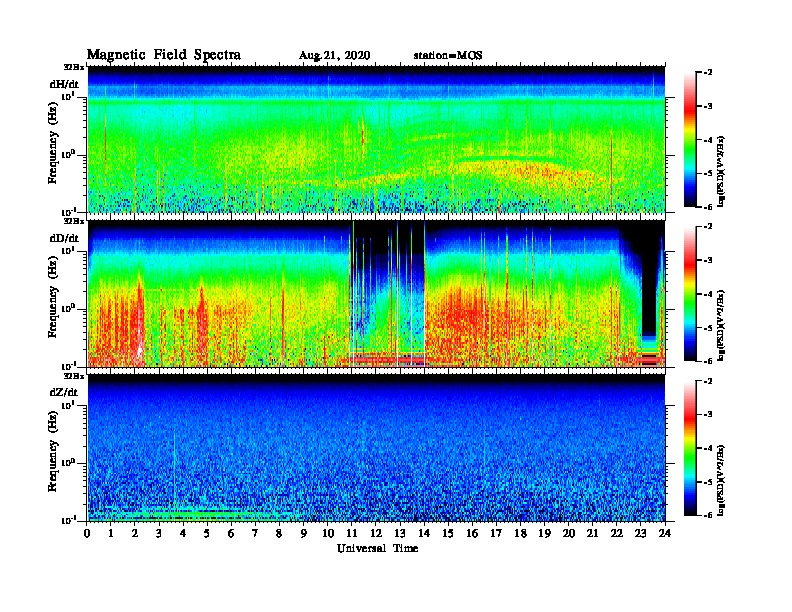
Task: Click the hour 23 tick label on the time axis
Action: [x=640, y=533]
